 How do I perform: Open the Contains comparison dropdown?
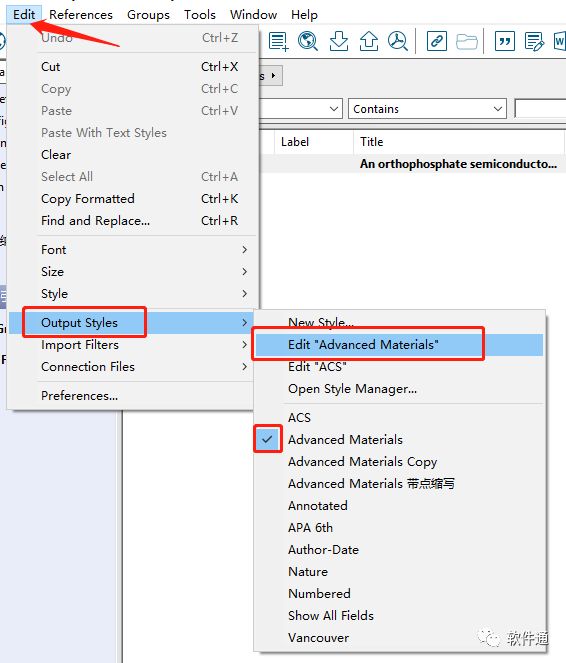point(427,109)
